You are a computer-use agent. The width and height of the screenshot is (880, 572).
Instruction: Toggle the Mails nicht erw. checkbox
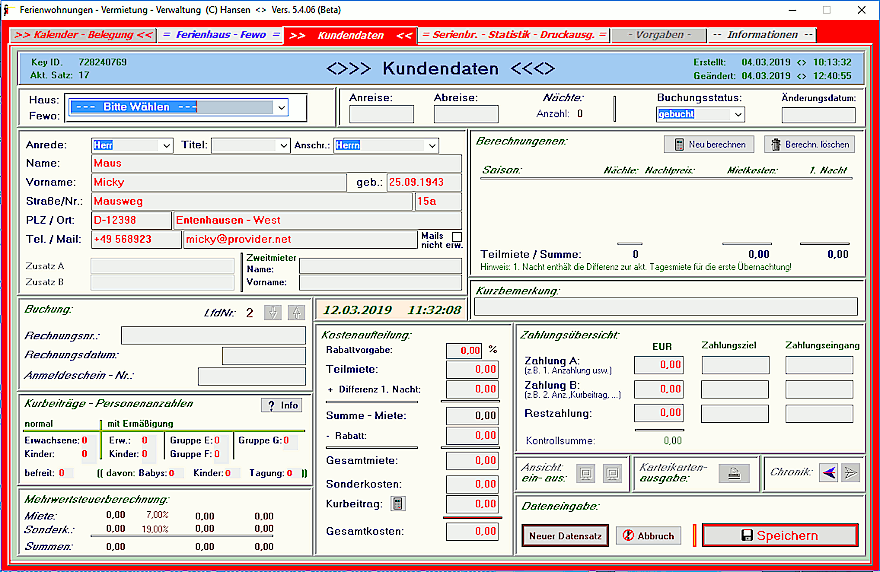pyautogui.click(x=457, y=237)
